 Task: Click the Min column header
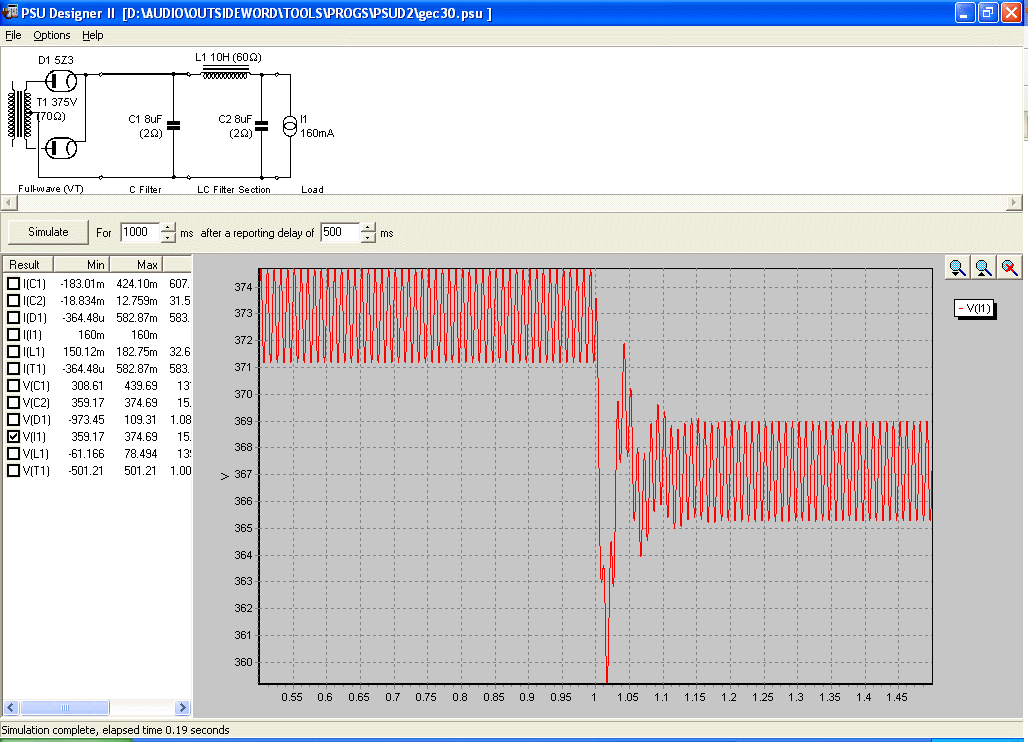pyautogui.click(x=81, y=265)
